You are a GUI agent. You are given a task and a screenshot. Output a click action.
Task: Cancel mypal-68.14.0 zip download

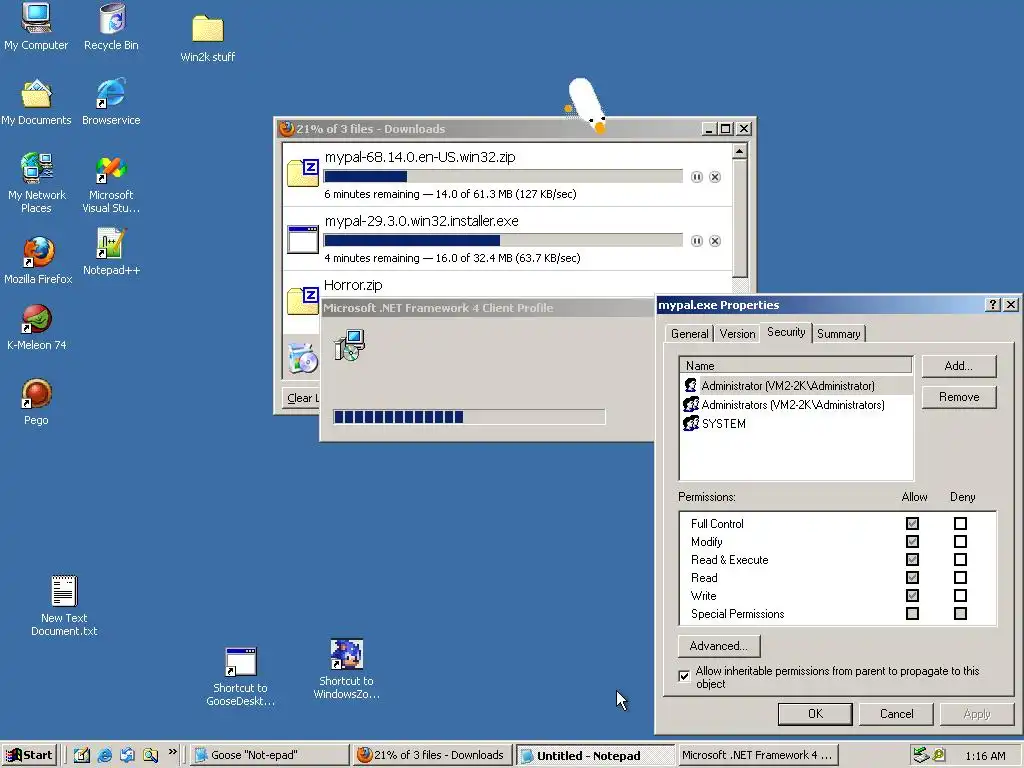pyautogui.click(x=715, y=177)
